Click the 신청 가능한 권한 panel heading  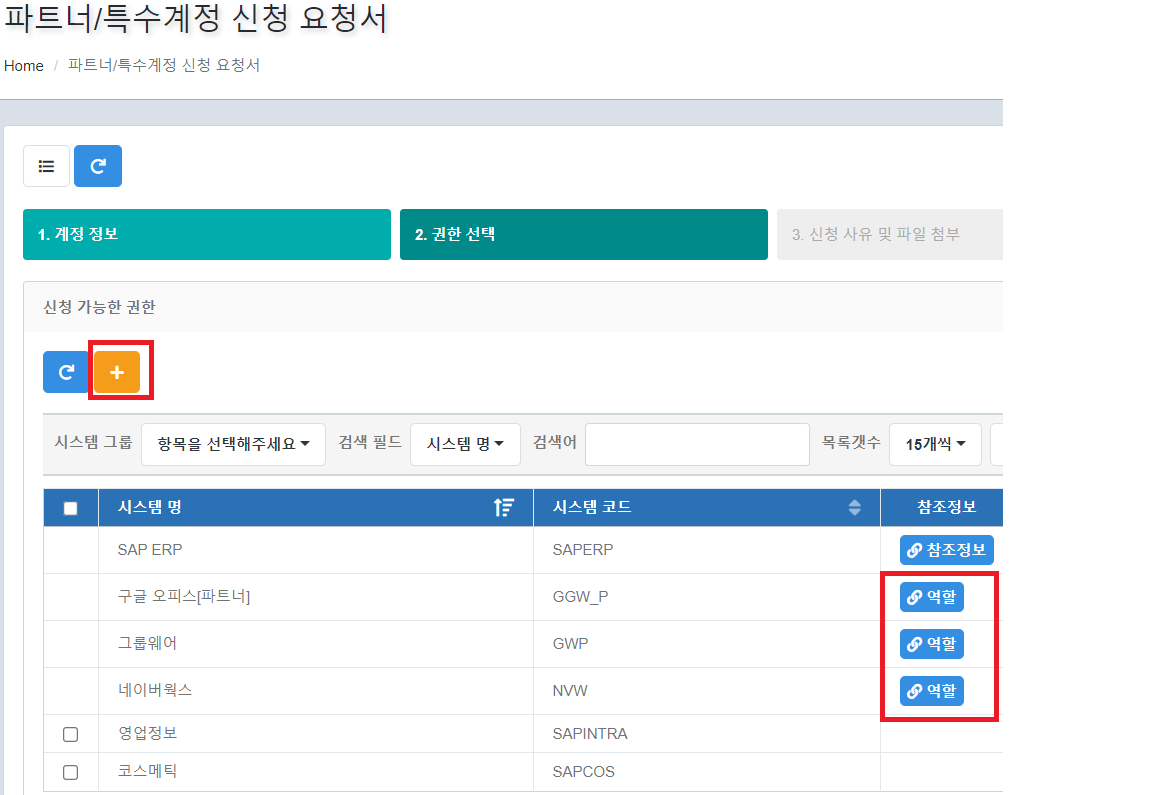(x=99, y=307)
